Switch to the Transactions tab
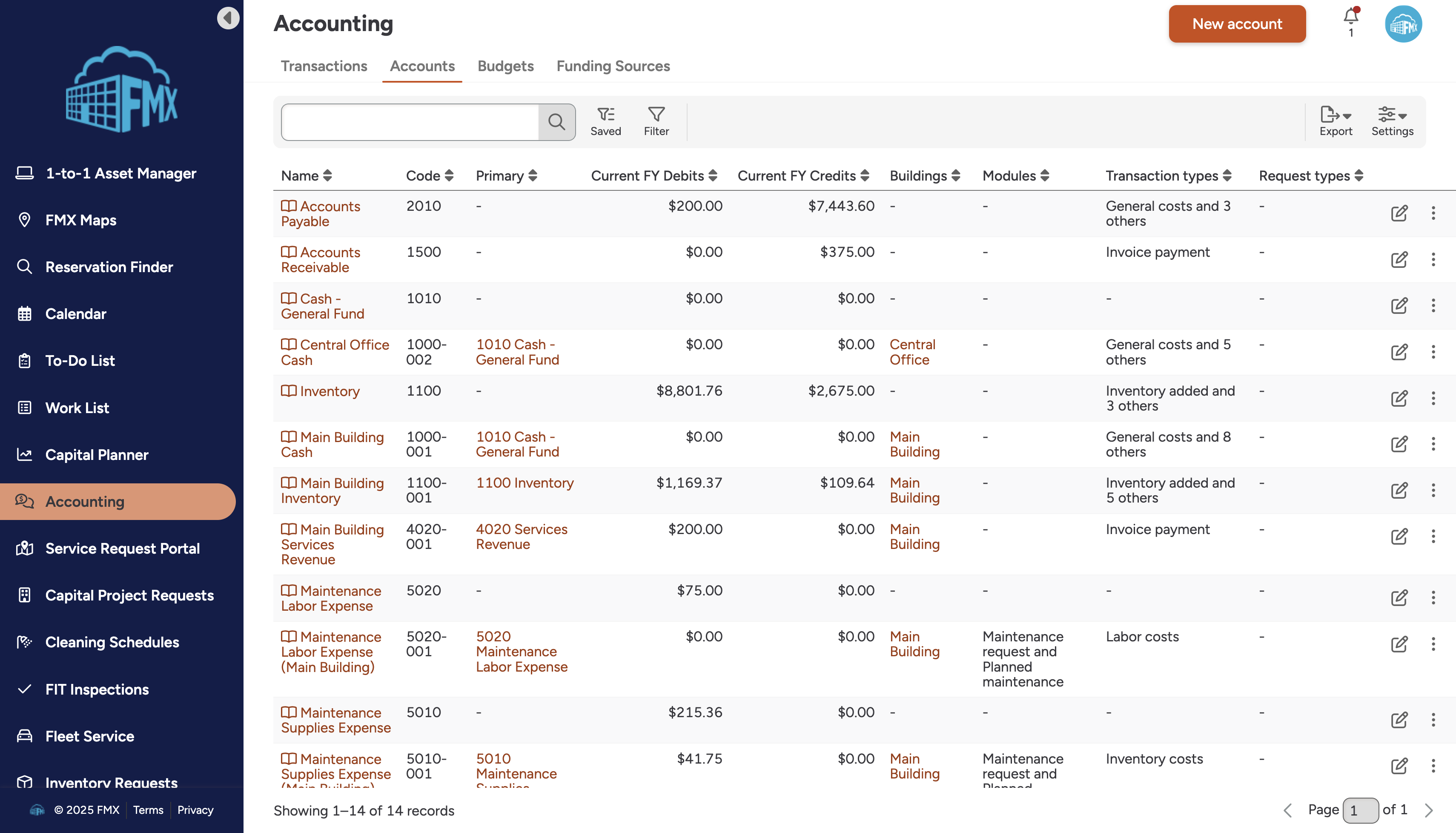The width and height of the screenshot is (1456, 833). click(x=324, y=66)
